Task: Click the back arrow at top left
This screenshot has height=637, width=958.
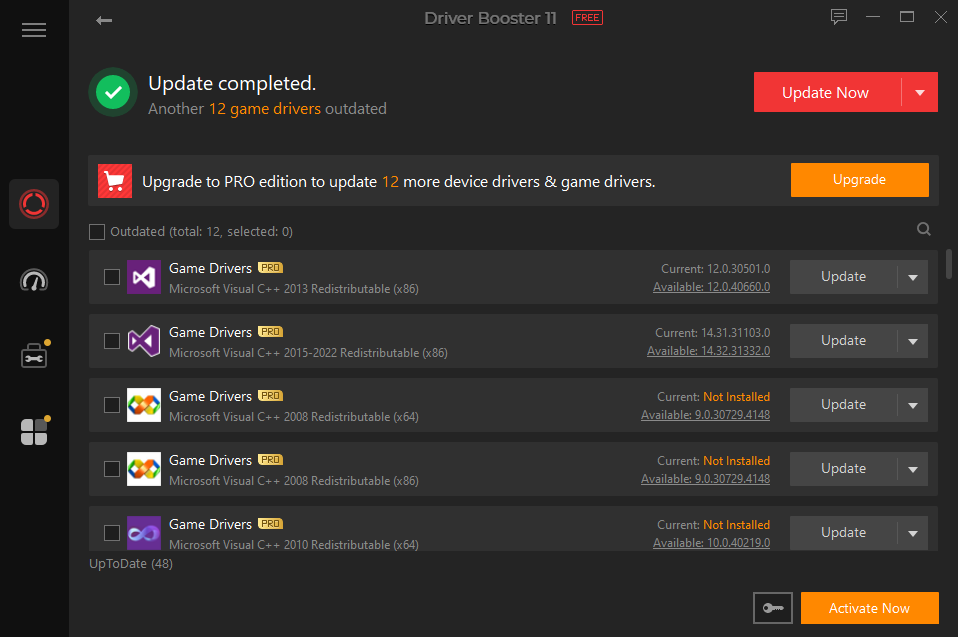Action: click(103, 19)
